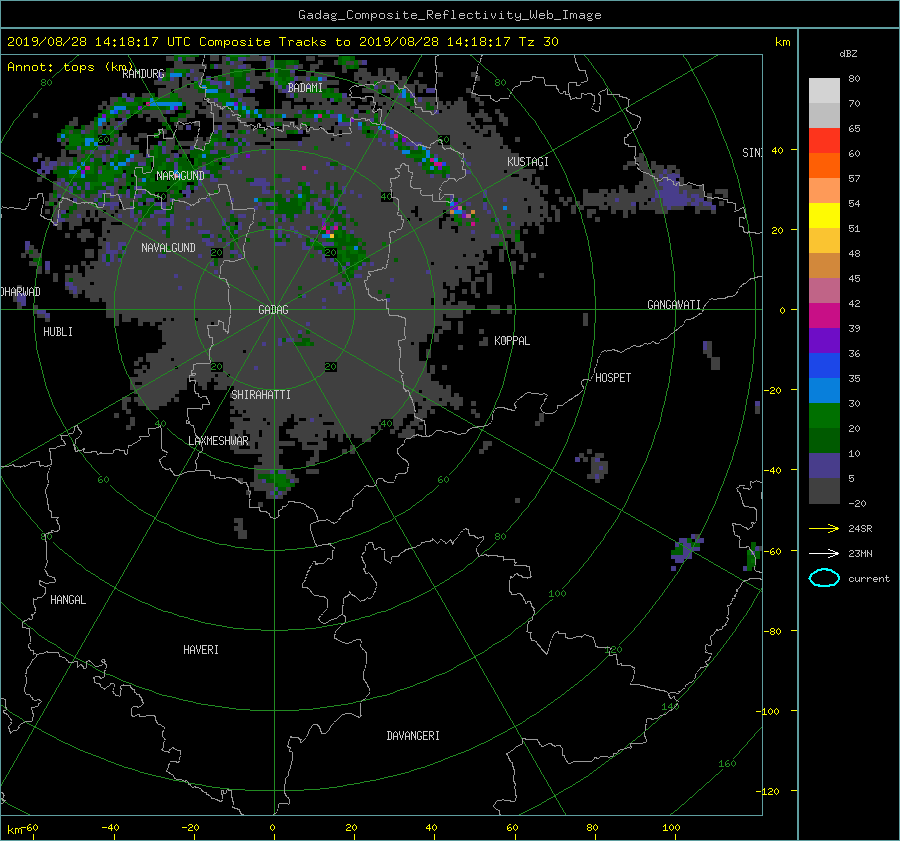Click the green echo patch south of Laxmeshwar
Image resolution: width=900 pixels, height=841 pixels.
277,481
